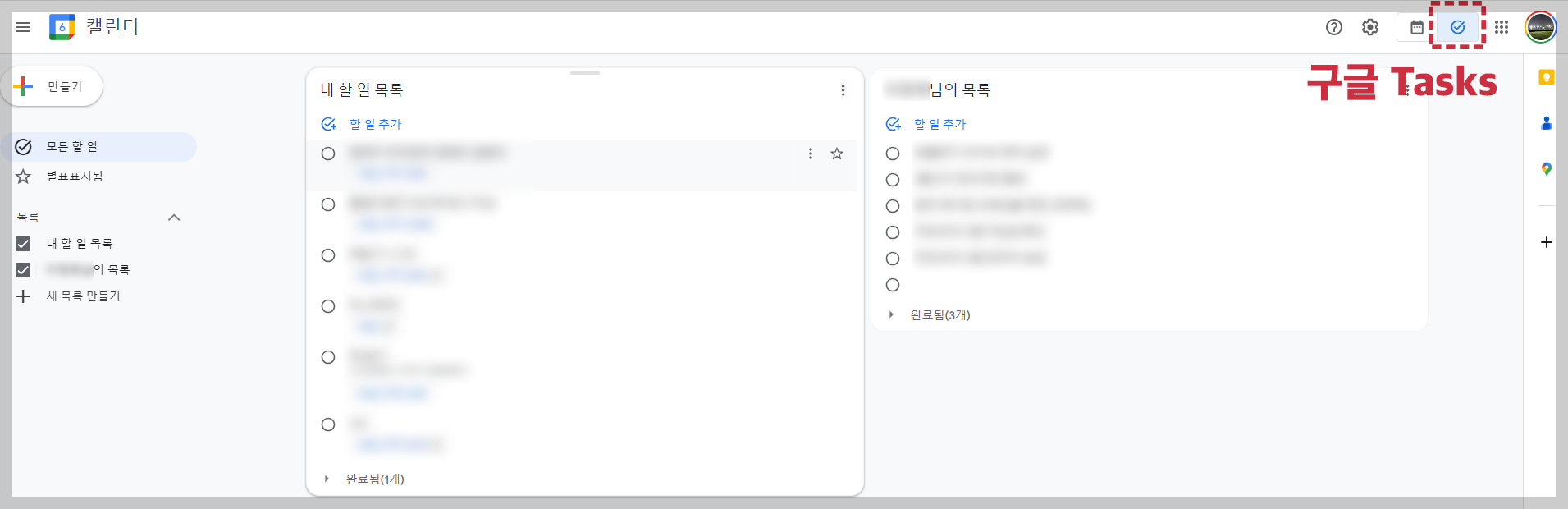The height and width of the screenshot is (509, 1568).
Task: Click 할 일 추가 in 님의 목록
Action: [926, 124]
